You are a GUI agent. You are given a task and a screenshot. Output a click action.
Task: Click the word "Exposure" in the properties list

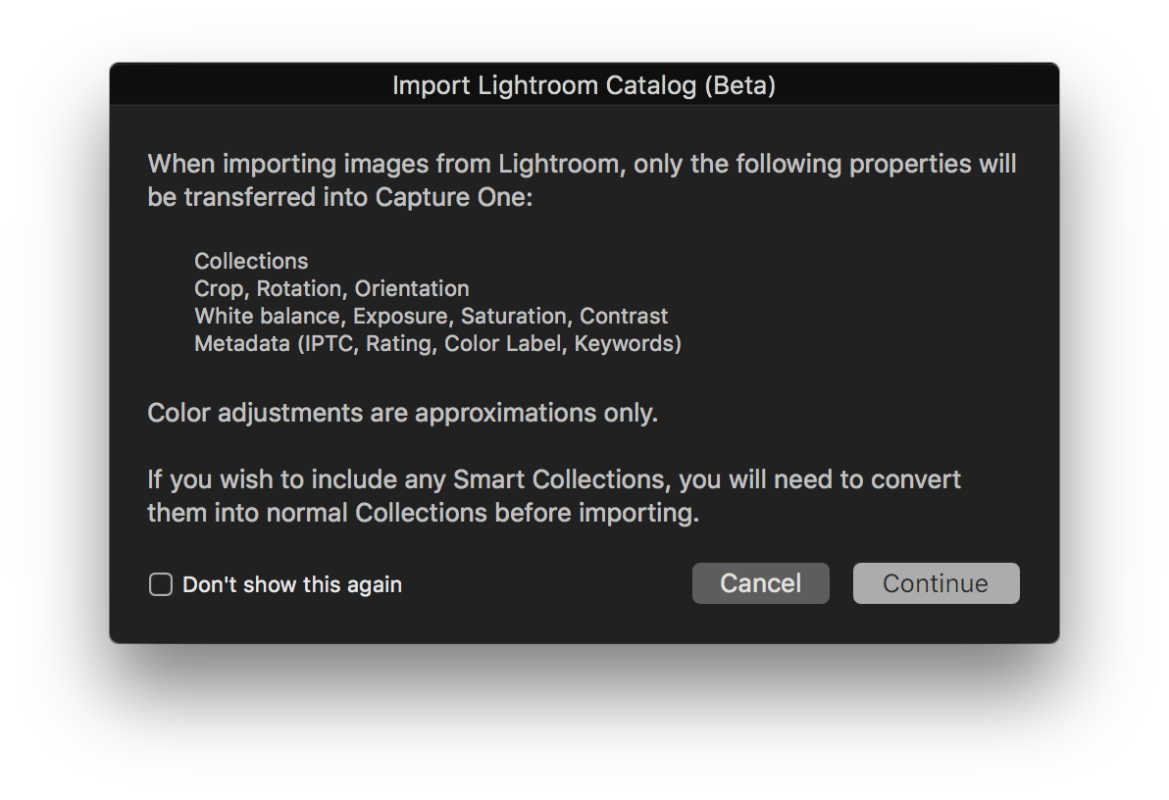coord(400,316)
